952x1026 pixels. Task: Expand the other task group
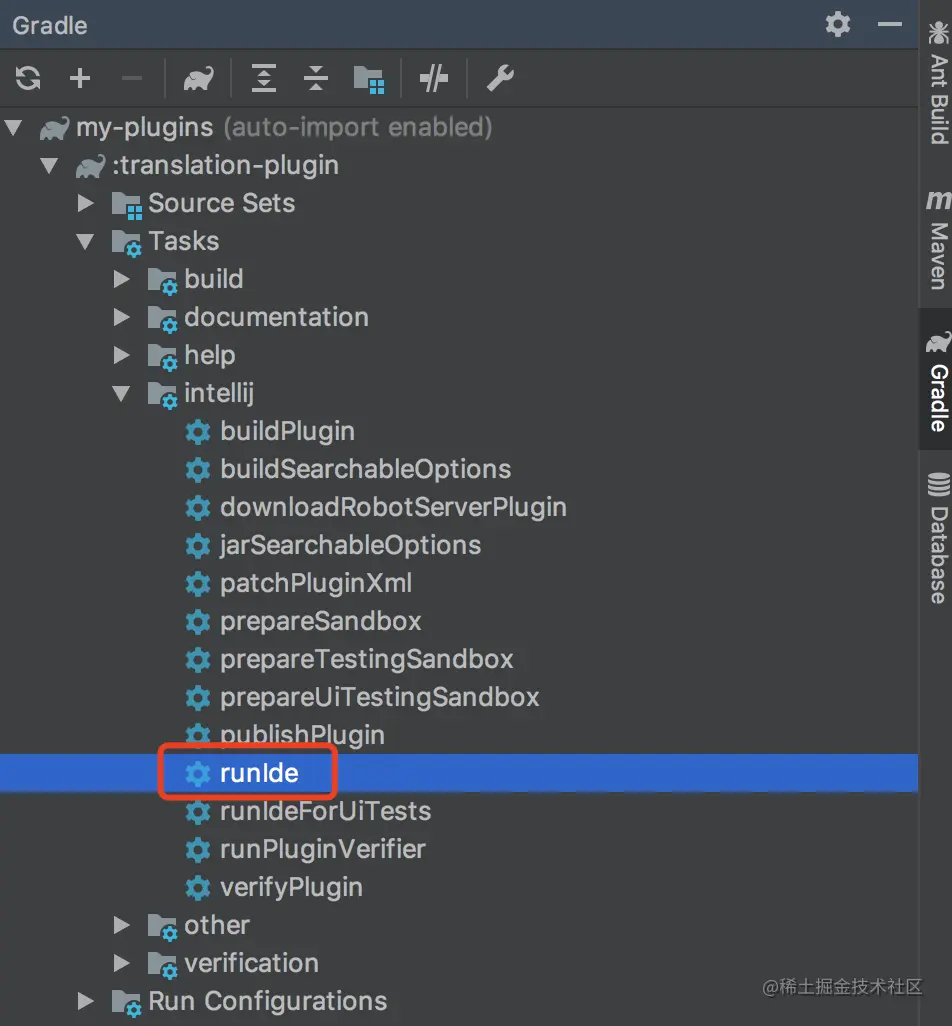pyautogui.click(x=122, y=925)
